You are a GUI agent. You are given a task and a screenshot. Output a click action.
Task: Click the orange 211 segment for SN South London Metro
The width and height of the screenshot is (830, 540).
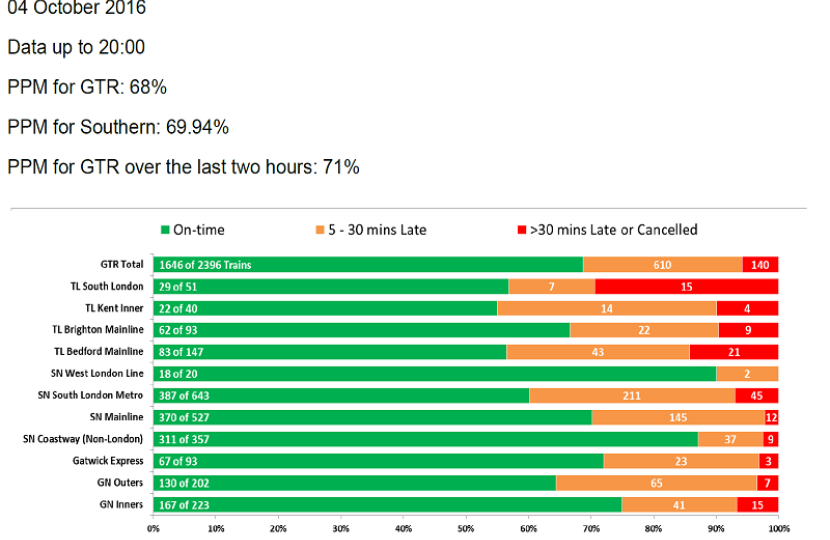pos(632,395)
